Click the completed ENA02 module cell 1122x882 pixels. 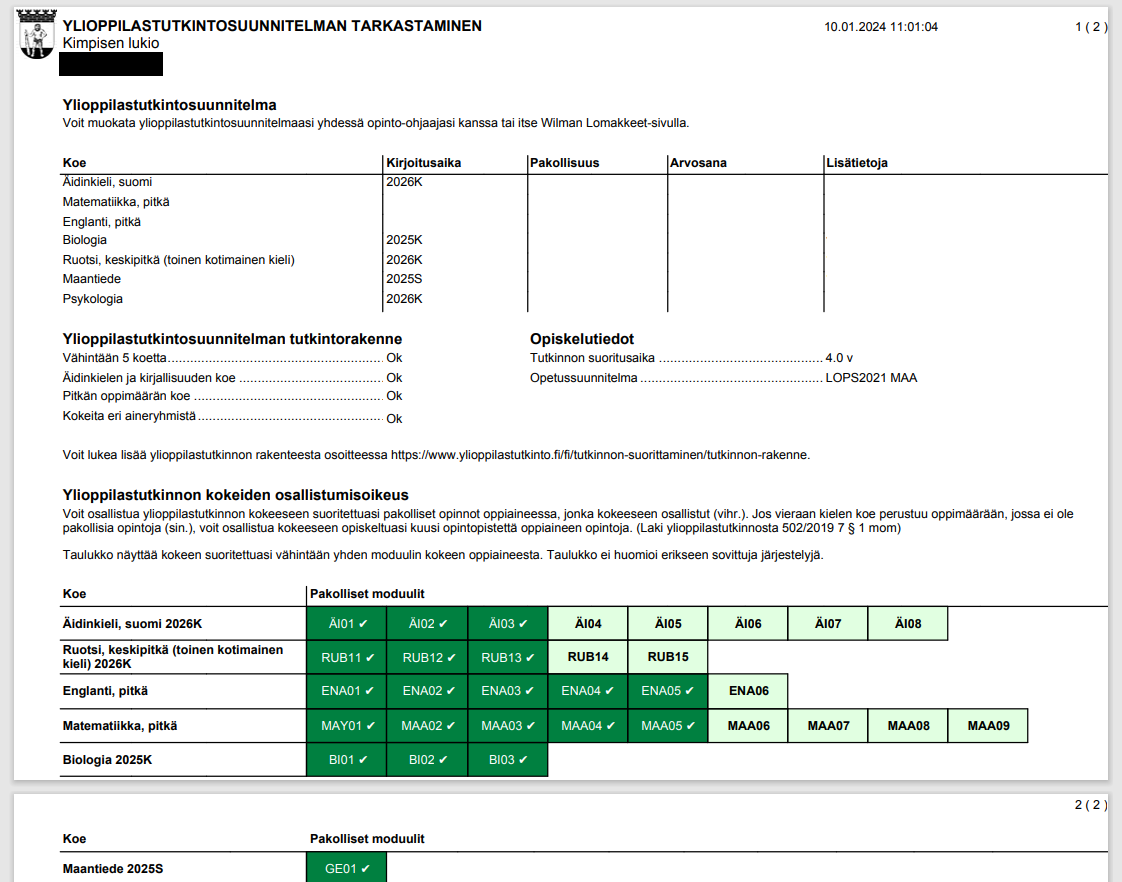point(427,691)
